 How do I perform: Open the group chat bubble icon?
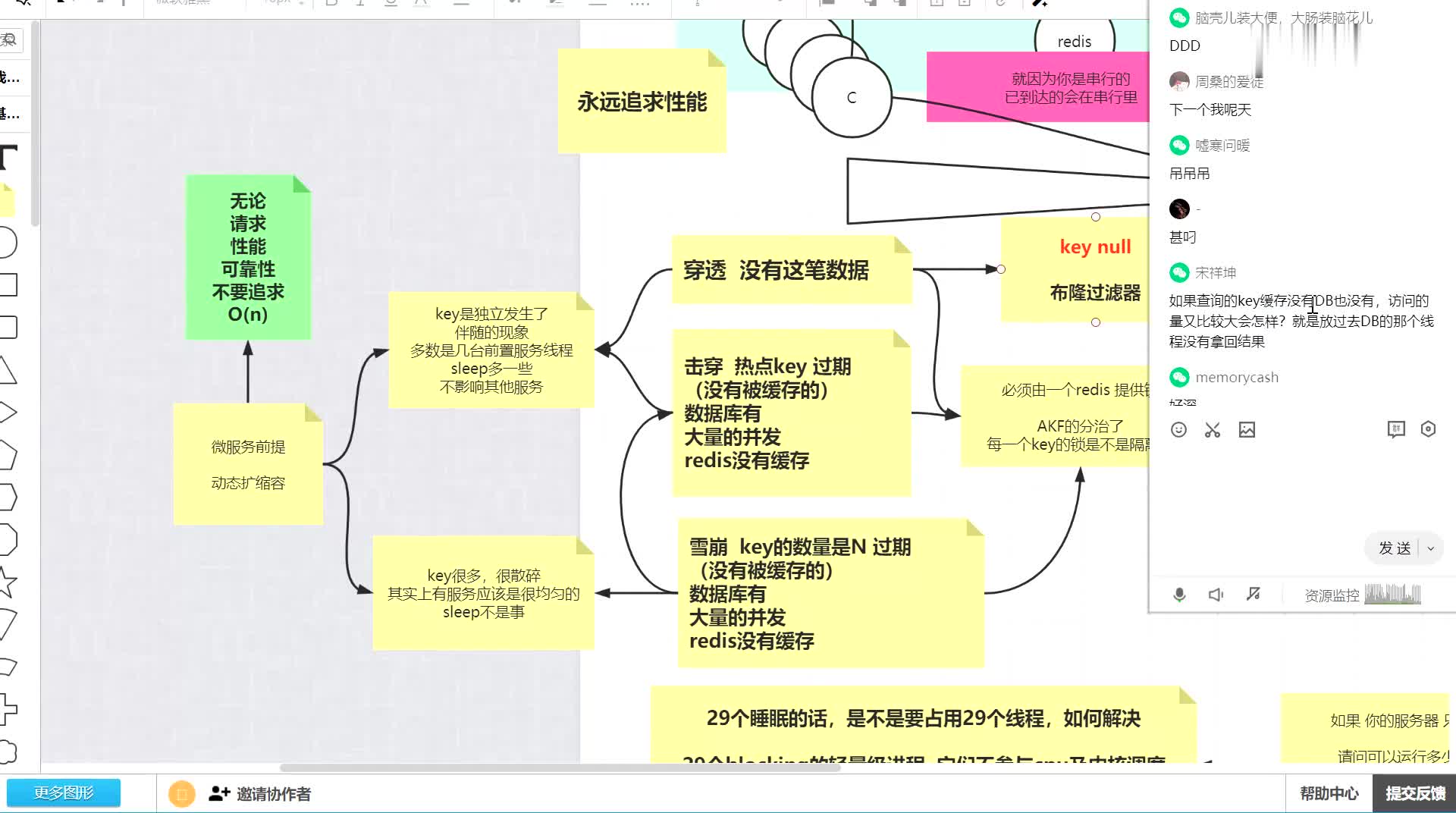[x=1396, y=430]
